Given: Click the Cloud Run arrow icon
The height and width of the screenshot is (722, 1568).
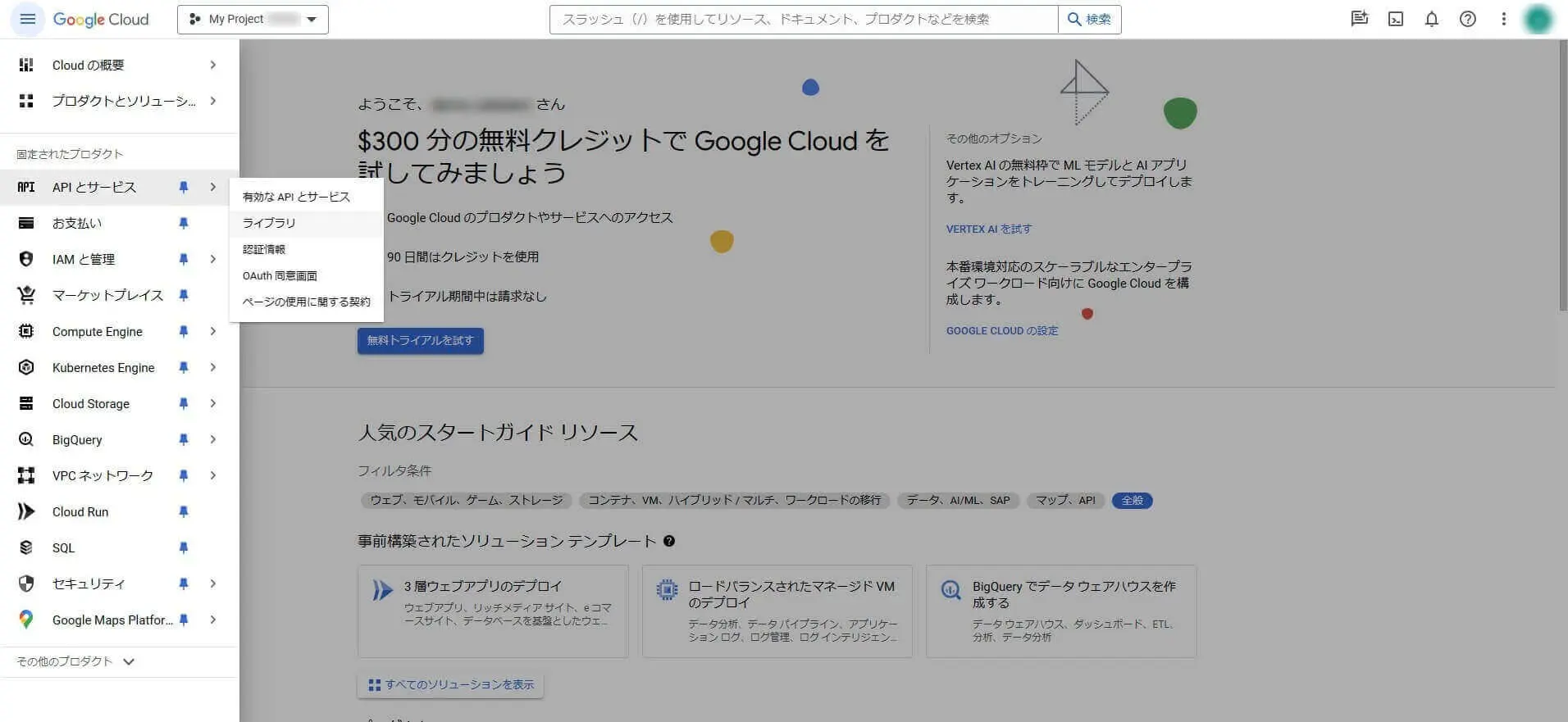Looking at the screenshot, I should click(26, 511).
